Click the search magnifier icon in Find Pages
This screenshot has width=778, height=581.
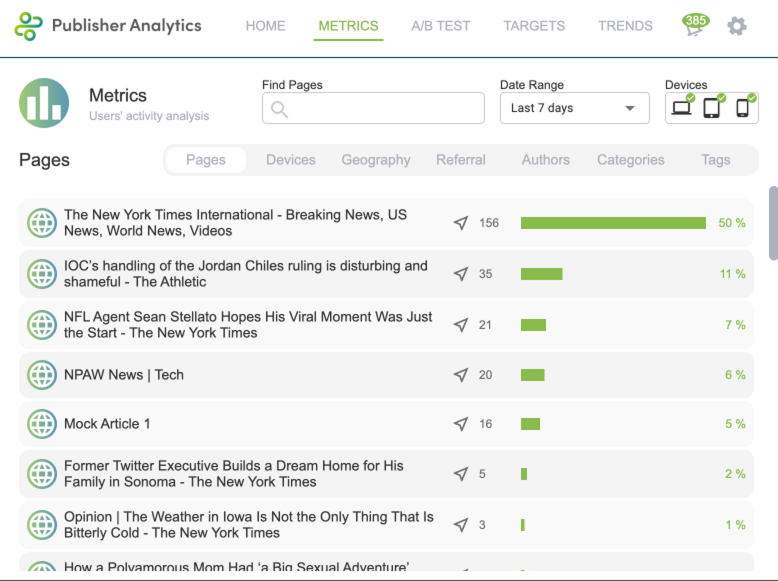[279, 109]
